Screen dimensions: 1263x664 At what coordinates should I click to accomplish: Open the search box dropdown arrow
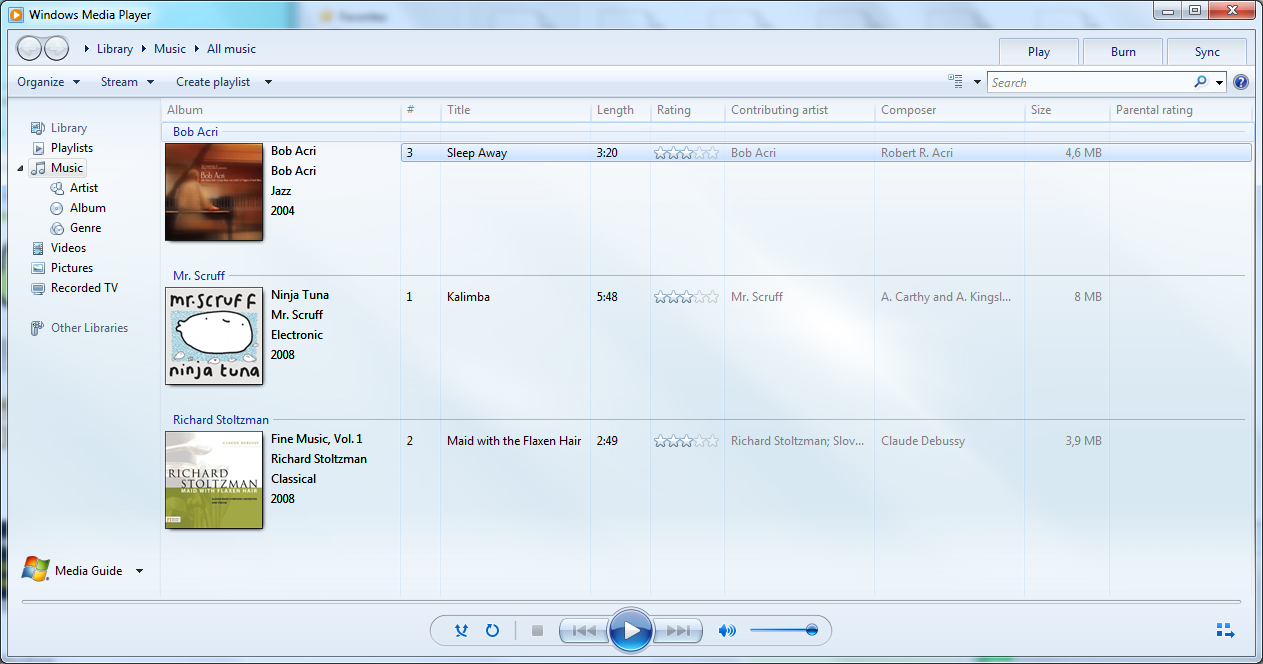(1219, 82)
